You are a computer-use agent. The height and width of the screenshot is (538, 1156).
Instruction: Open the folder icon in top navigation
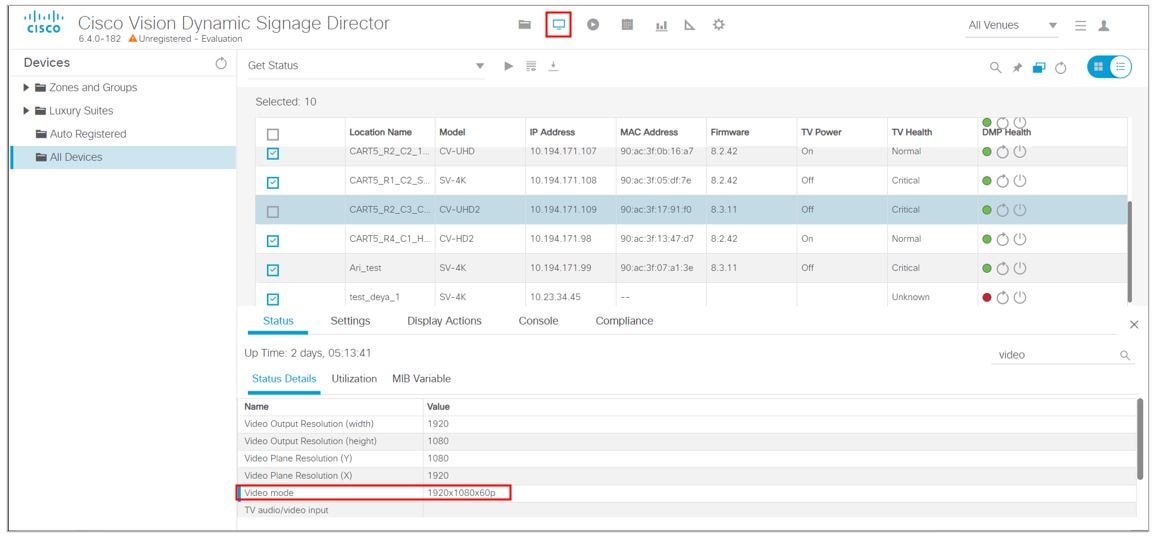[x=524, y=24]
